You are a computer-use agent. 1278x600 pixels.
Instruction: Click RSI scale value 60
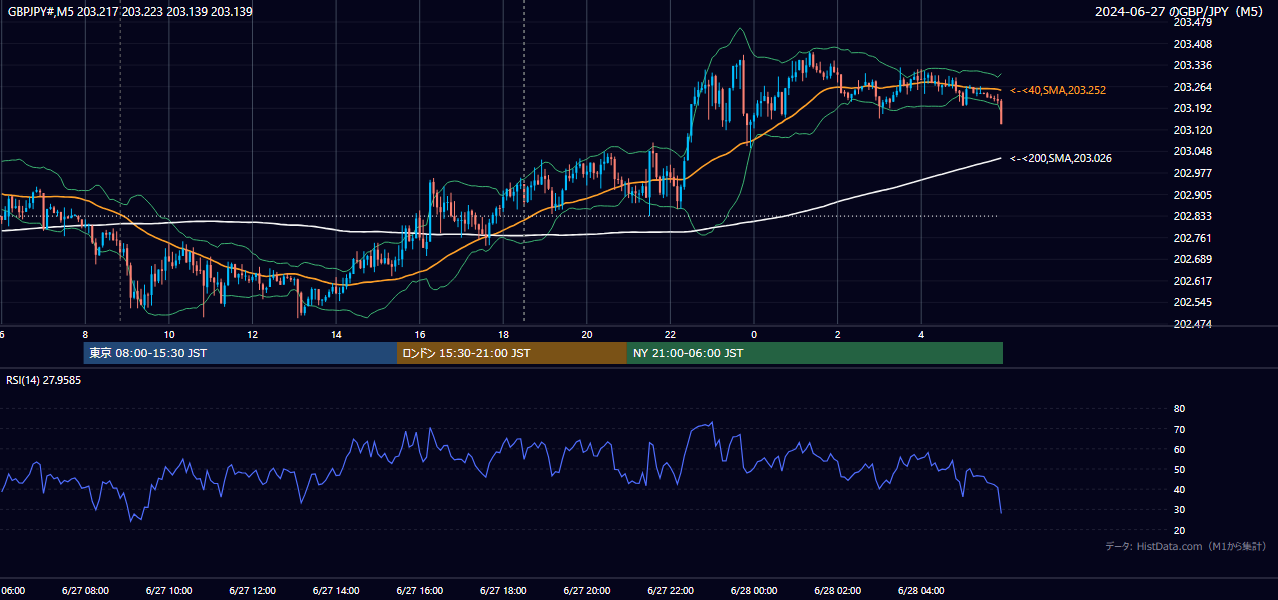tap(1179, 449)
